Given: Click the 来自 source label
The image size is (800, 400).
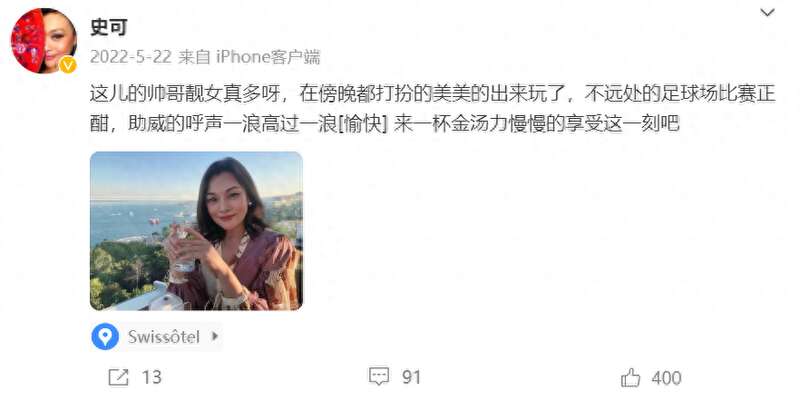Looking at the screenshot, I should click(x=194, y=57).
